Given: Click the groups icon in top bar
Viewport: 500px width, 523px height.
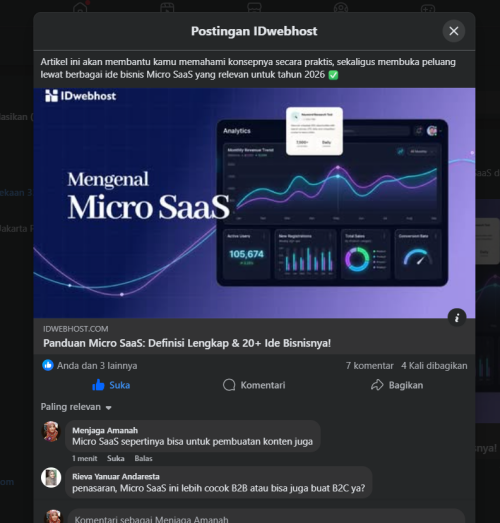Looking at the screenshot, I should [x=341, y=7].
